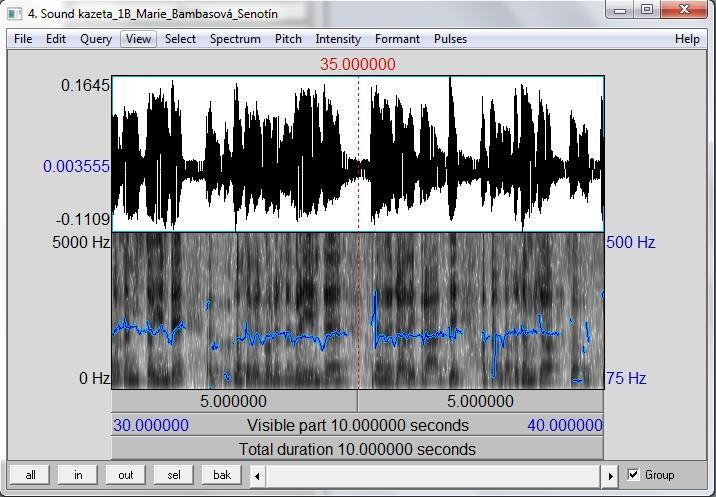716x497 pixels.
Task: Play the right 5.000000 segment bar
Action: [480, 401]
